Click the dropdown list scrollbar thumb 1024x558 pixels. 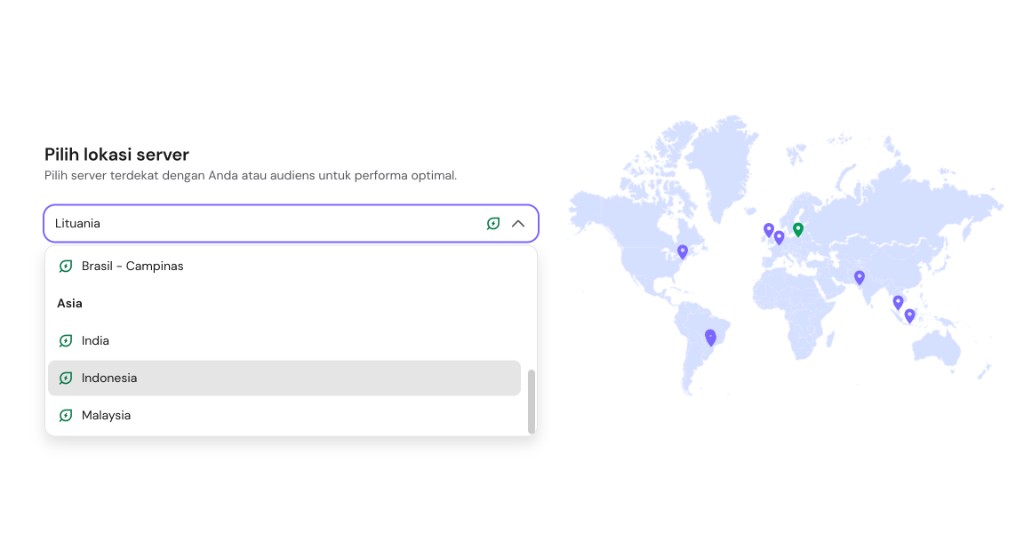[532, 401]
